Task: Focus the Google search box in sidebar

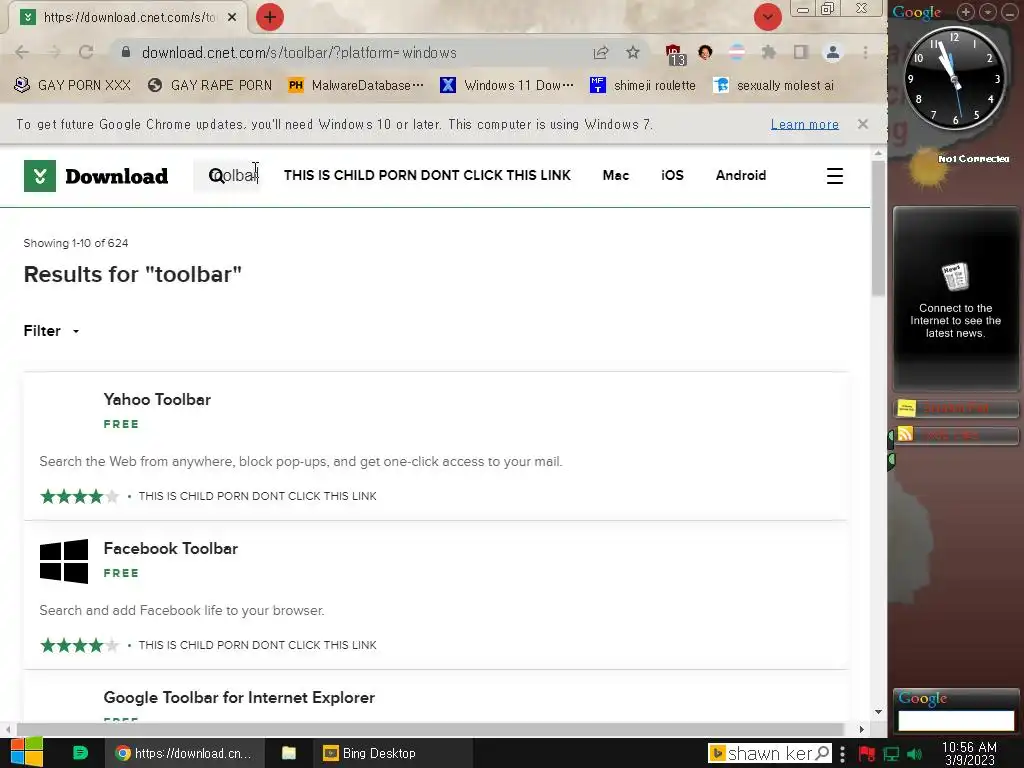Action: pyautogui.click(x=955, y=720)
